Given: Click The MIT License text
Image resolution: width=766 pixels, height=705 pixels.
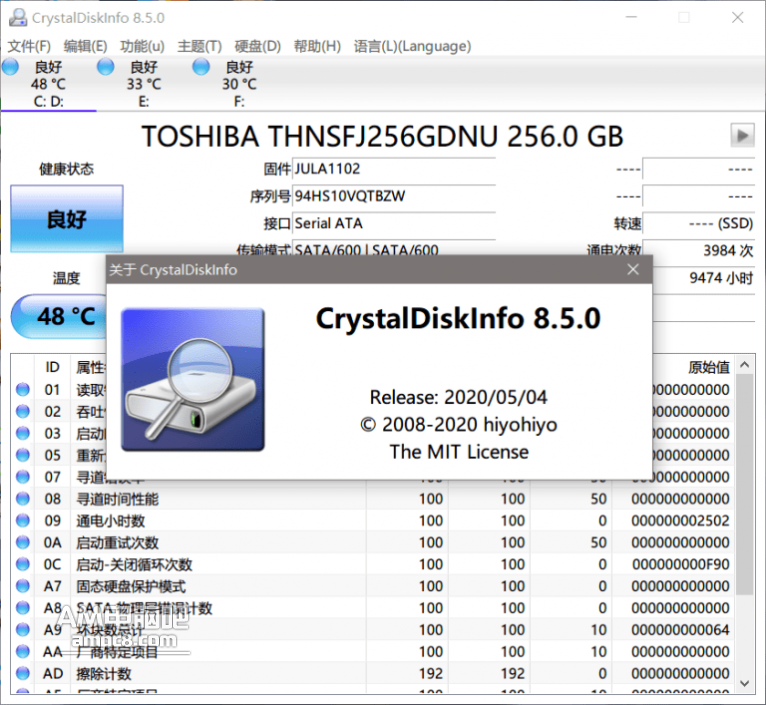Looking at the screenshot, I should tap(459, 452).
